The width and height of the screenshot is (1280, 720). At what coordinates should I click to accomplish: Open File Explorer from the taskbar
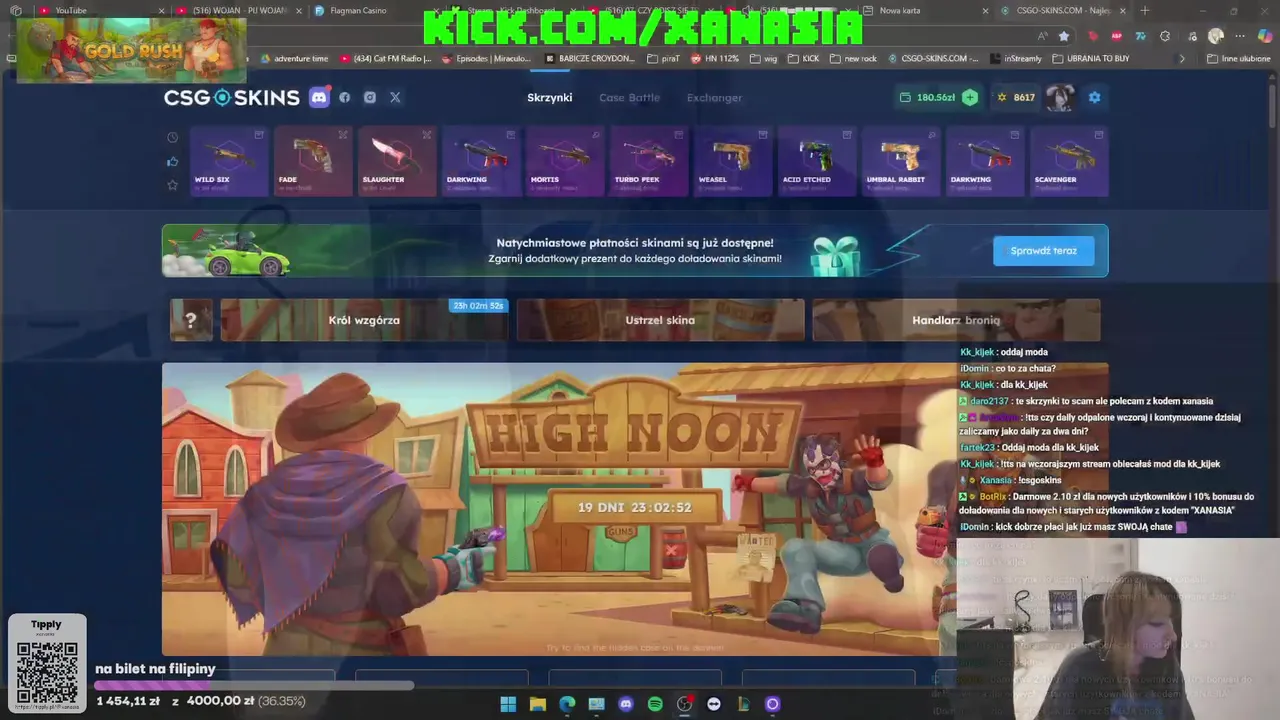tap(538, 704)
